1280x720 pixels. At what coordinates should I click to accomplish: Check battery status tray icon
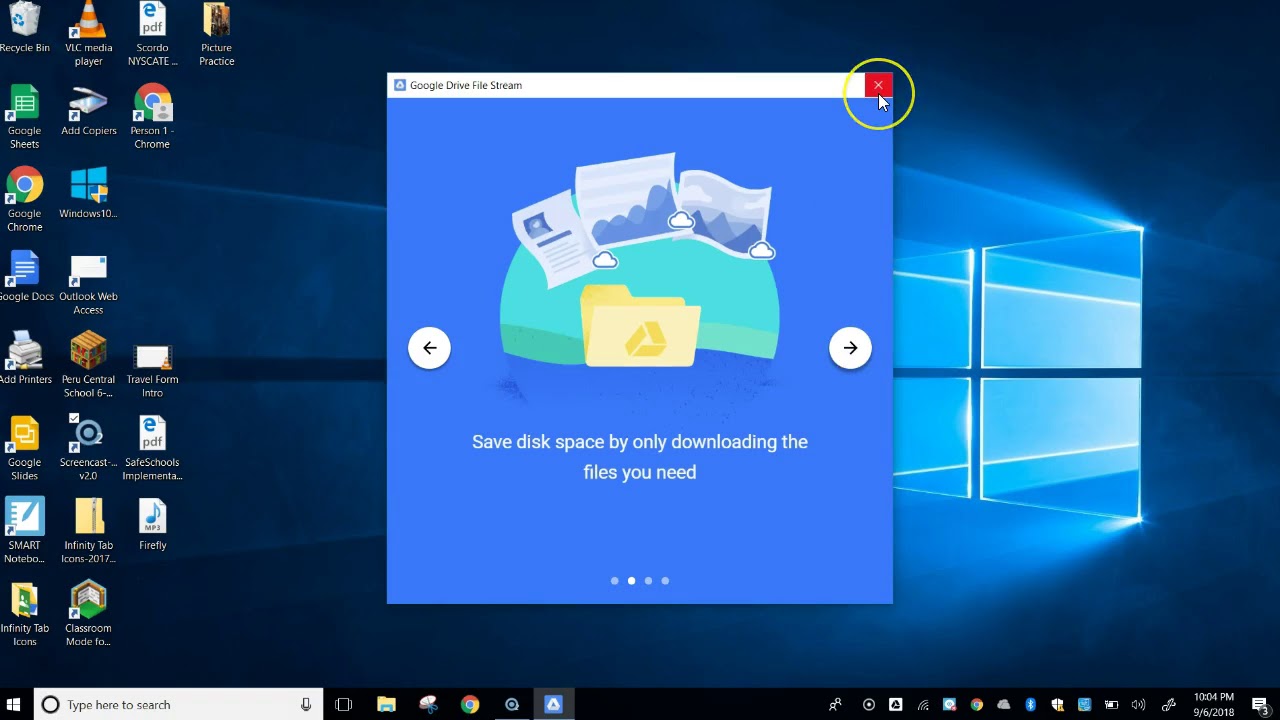click(1111, 705)
